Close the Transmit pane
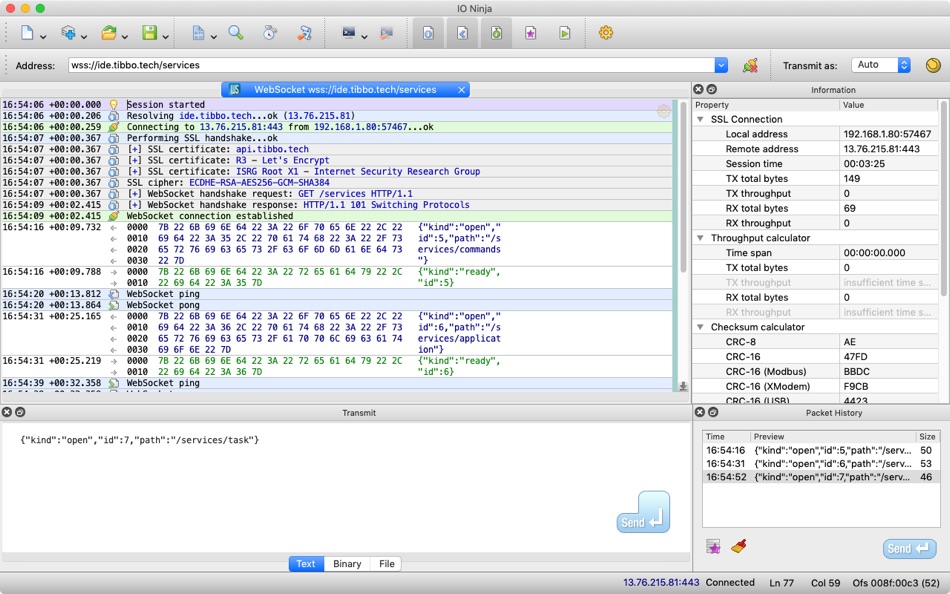Viewport: 950px width, 594px height. 7,412
